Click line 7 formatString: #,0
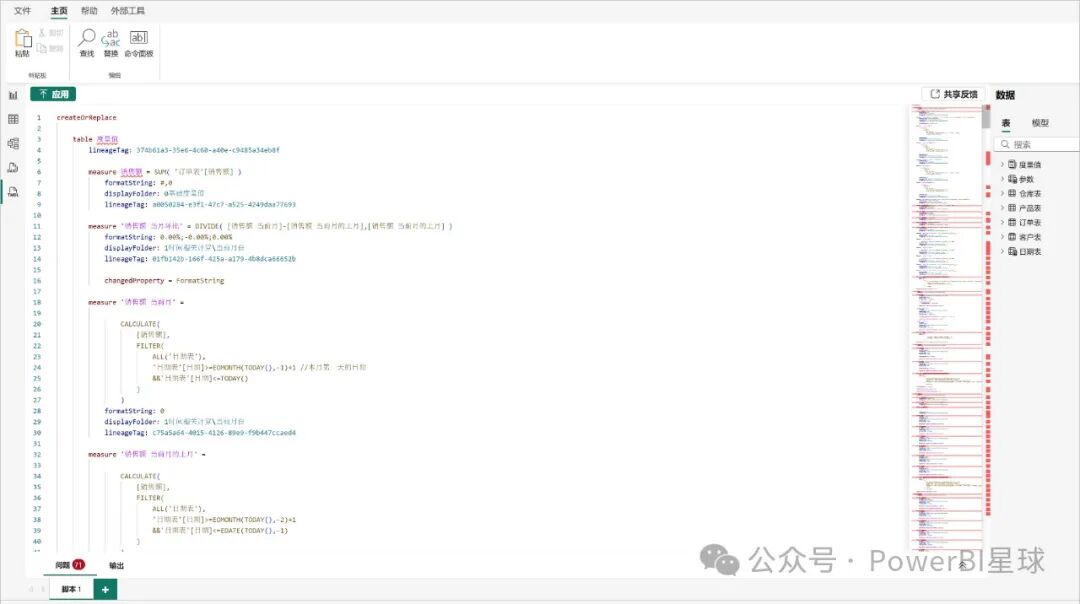 [x=138, y=183]
